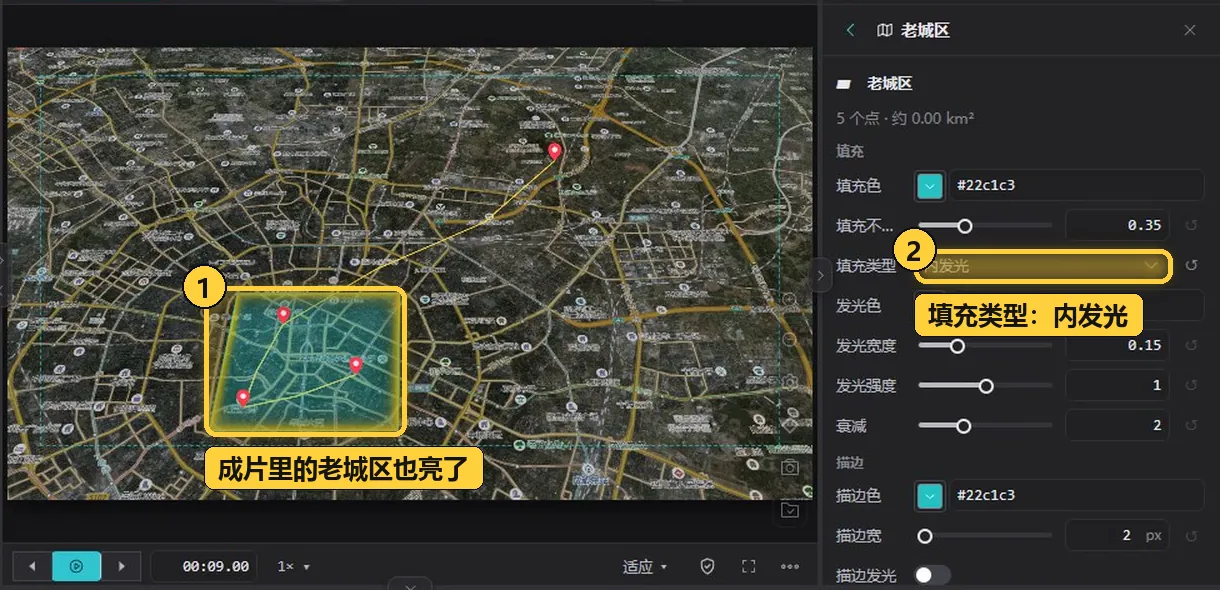Collapse the side panel with the edge arrow handle

tap(820, 274)
